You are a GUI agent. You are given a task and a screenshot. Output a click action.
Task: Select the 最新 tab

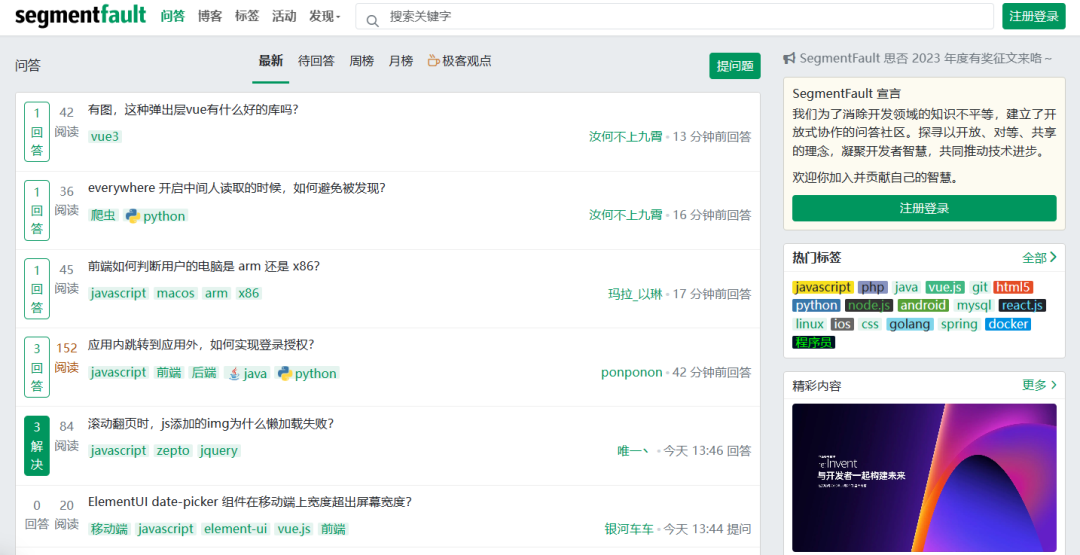[271, 61]
